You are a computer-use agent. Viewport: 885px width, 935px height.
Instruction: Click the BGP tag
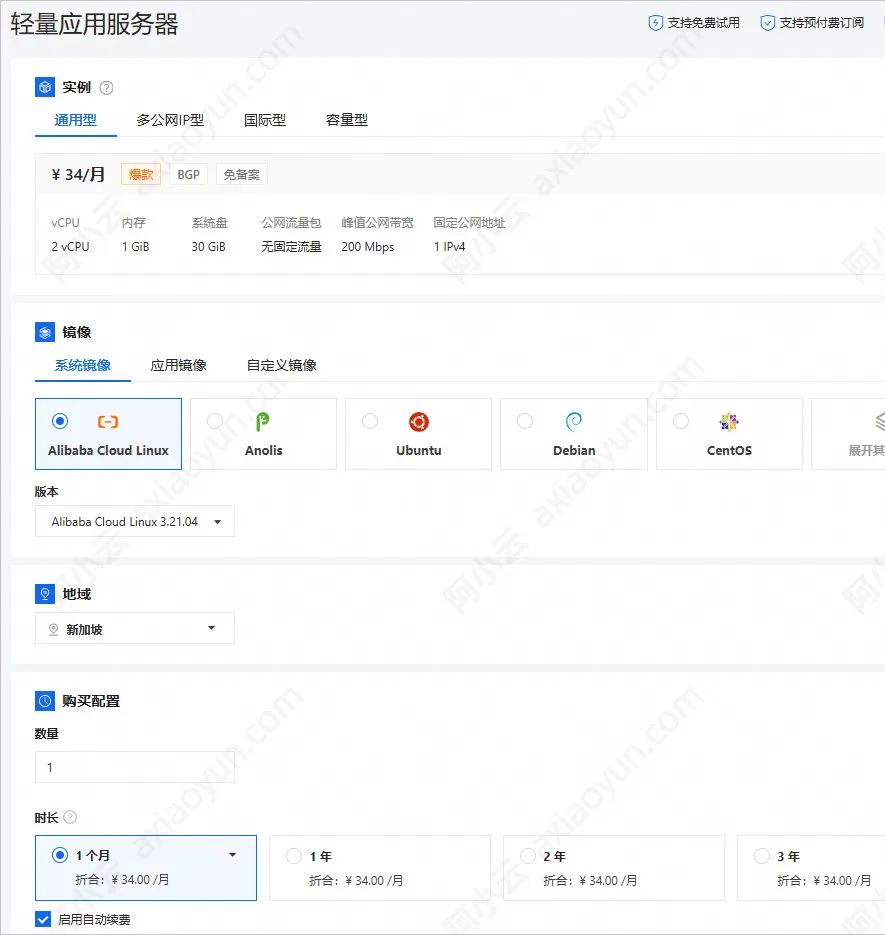188,174
